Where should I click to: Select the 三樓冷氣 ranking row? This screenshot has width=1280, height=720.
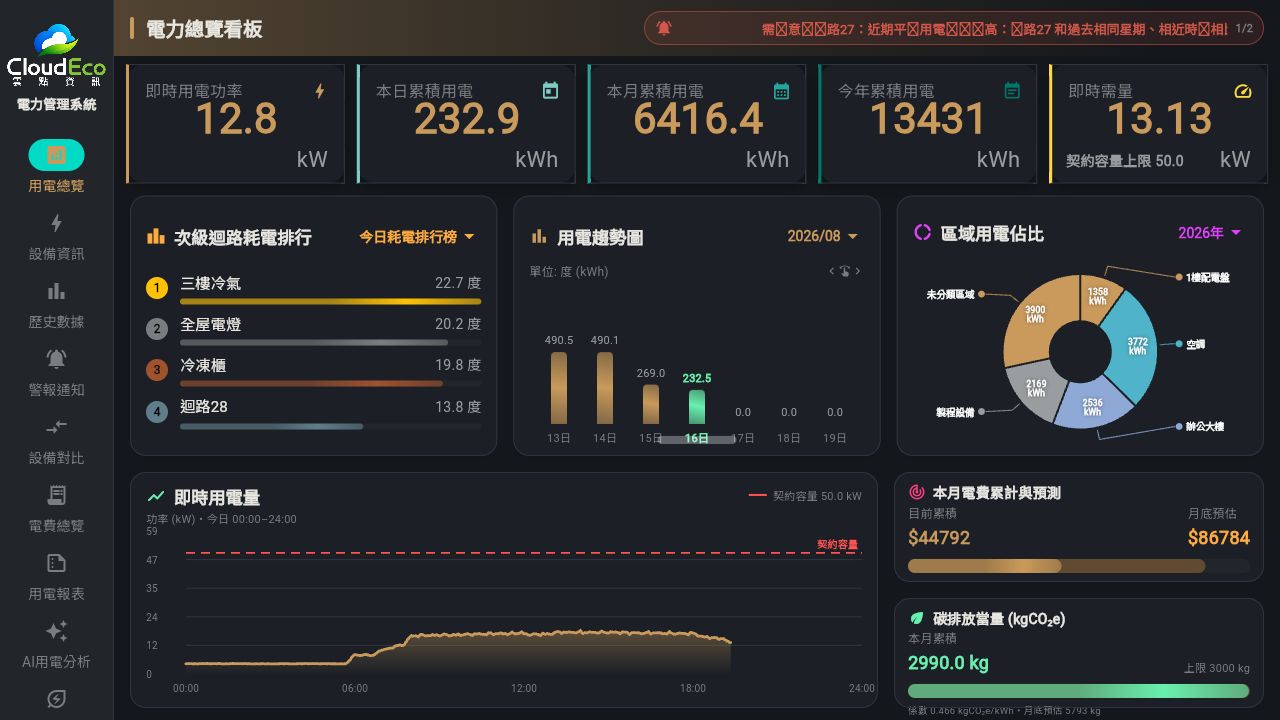tap(313, 289)
